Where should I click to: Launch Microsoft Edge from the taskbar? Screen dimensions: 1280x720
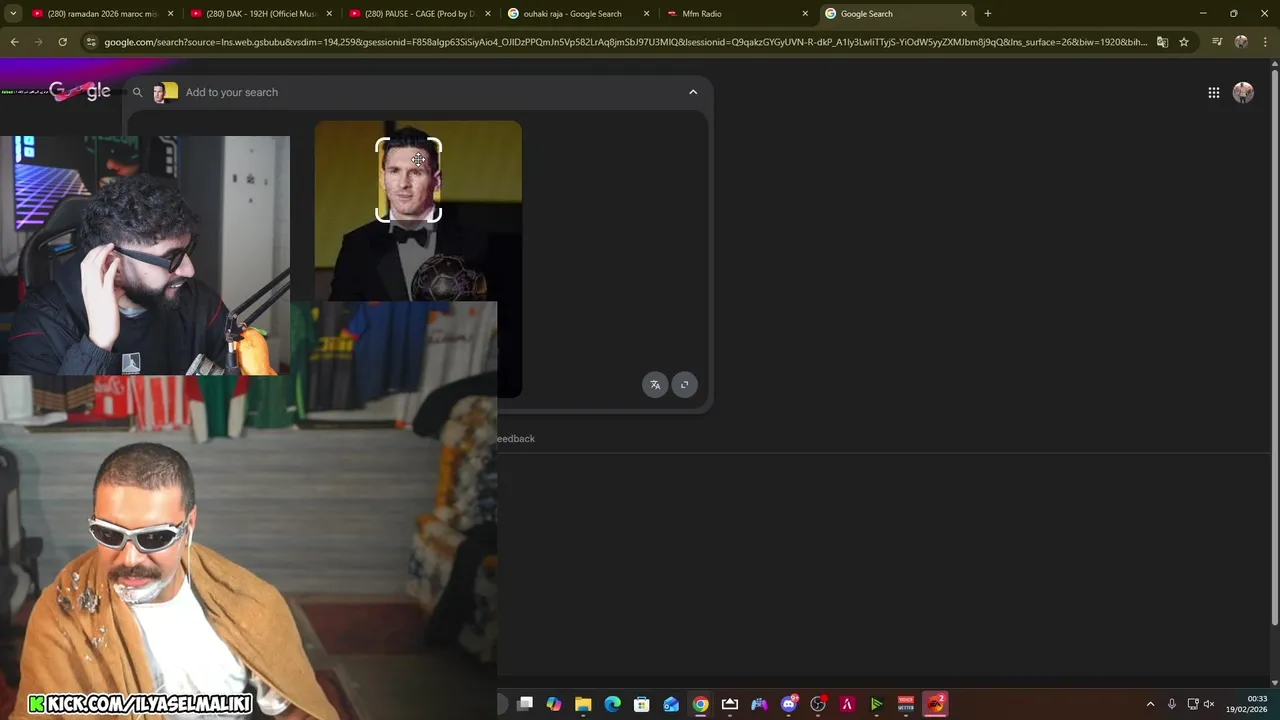click(x=612, y=704)
